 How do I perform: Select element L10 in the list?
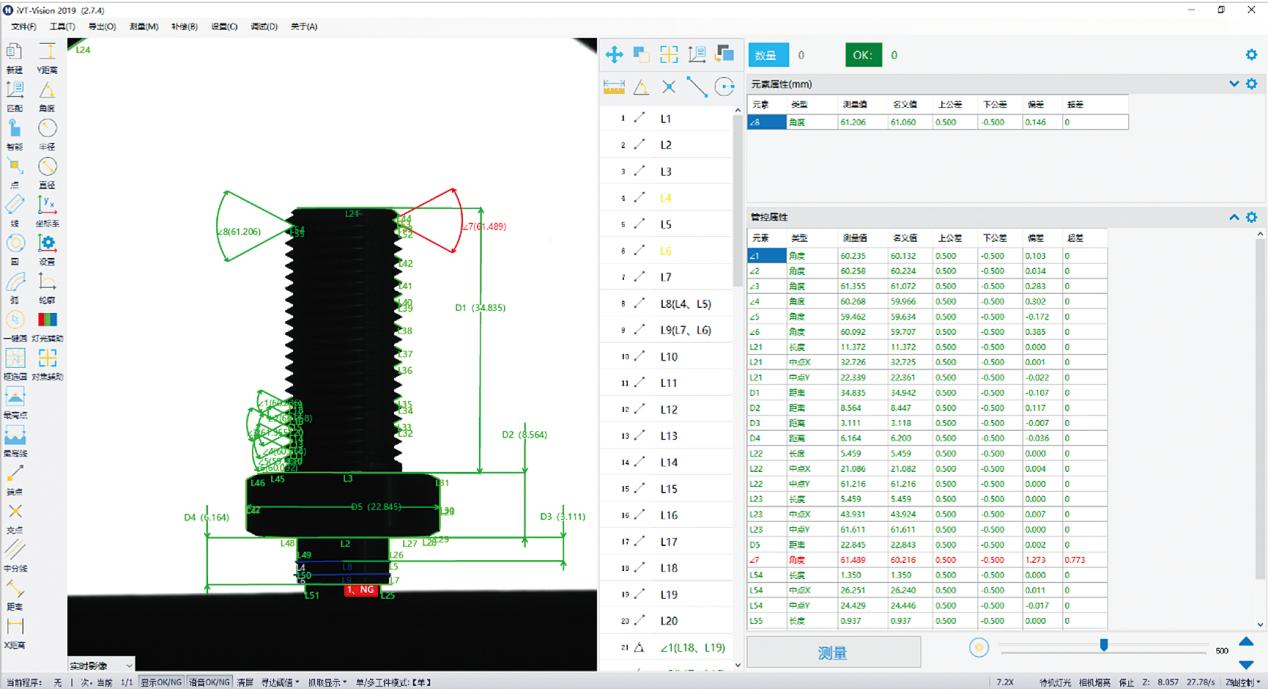668,357
